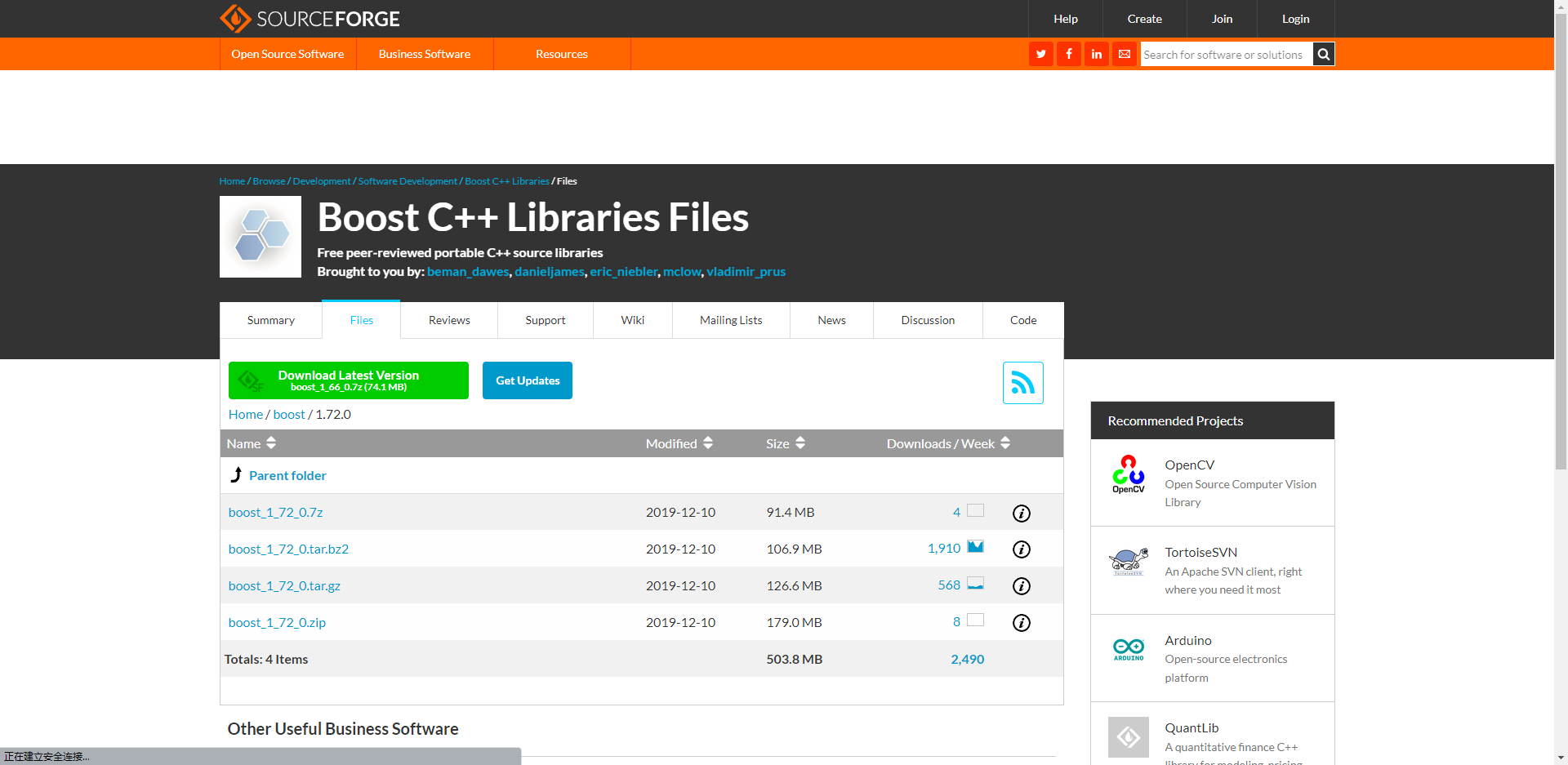Open the OpenCV project logo
1568x765 pixels.
point(1129,474)
